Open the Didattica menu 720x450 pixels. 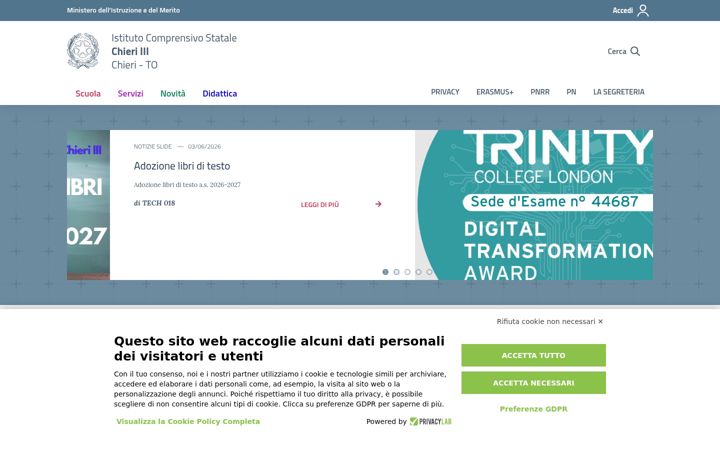coord(219,93)
